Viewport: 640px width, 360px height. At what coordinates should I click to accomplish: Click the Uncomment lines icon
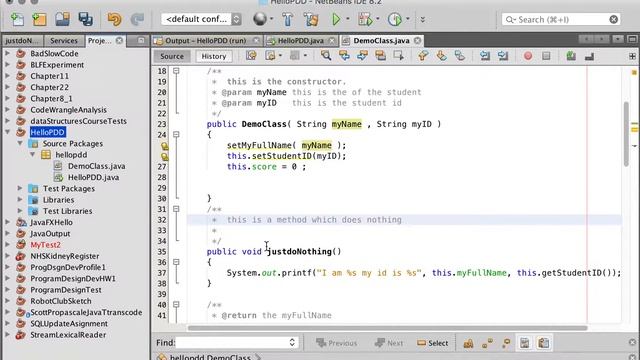point(589,56)
